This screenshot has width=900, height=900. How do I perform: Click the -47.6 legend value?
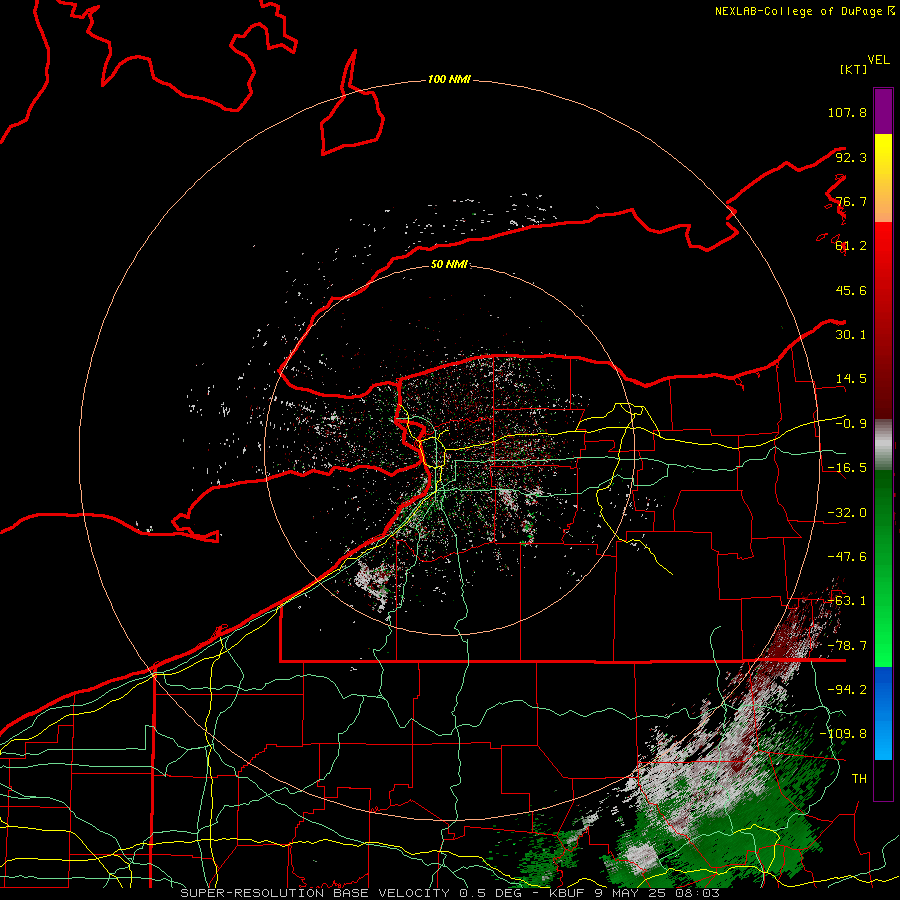pos(847,557)
